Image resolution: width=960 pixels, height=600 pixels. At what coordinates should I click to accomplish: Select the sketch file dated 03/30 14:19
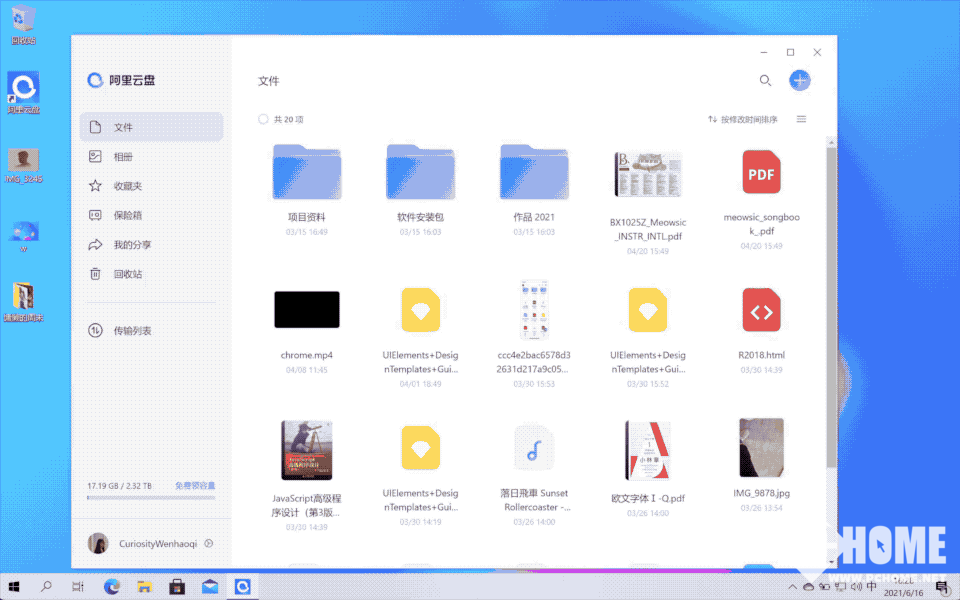point(420,448)
